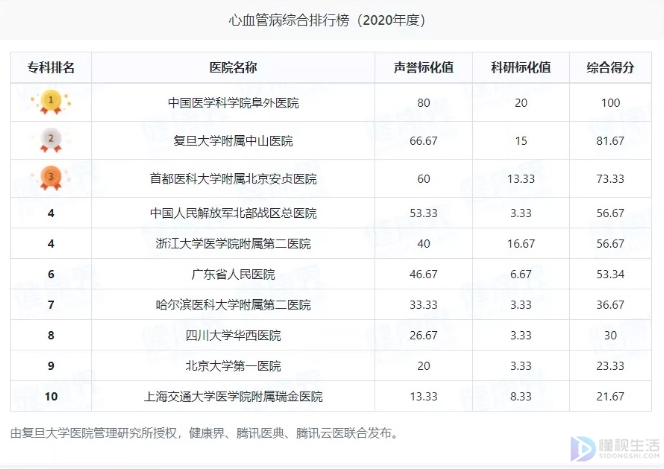The width and height of the screenshot is (664, 469).
Task: Click the 声誉标化值 column header
Action: [x=423, y=67]
